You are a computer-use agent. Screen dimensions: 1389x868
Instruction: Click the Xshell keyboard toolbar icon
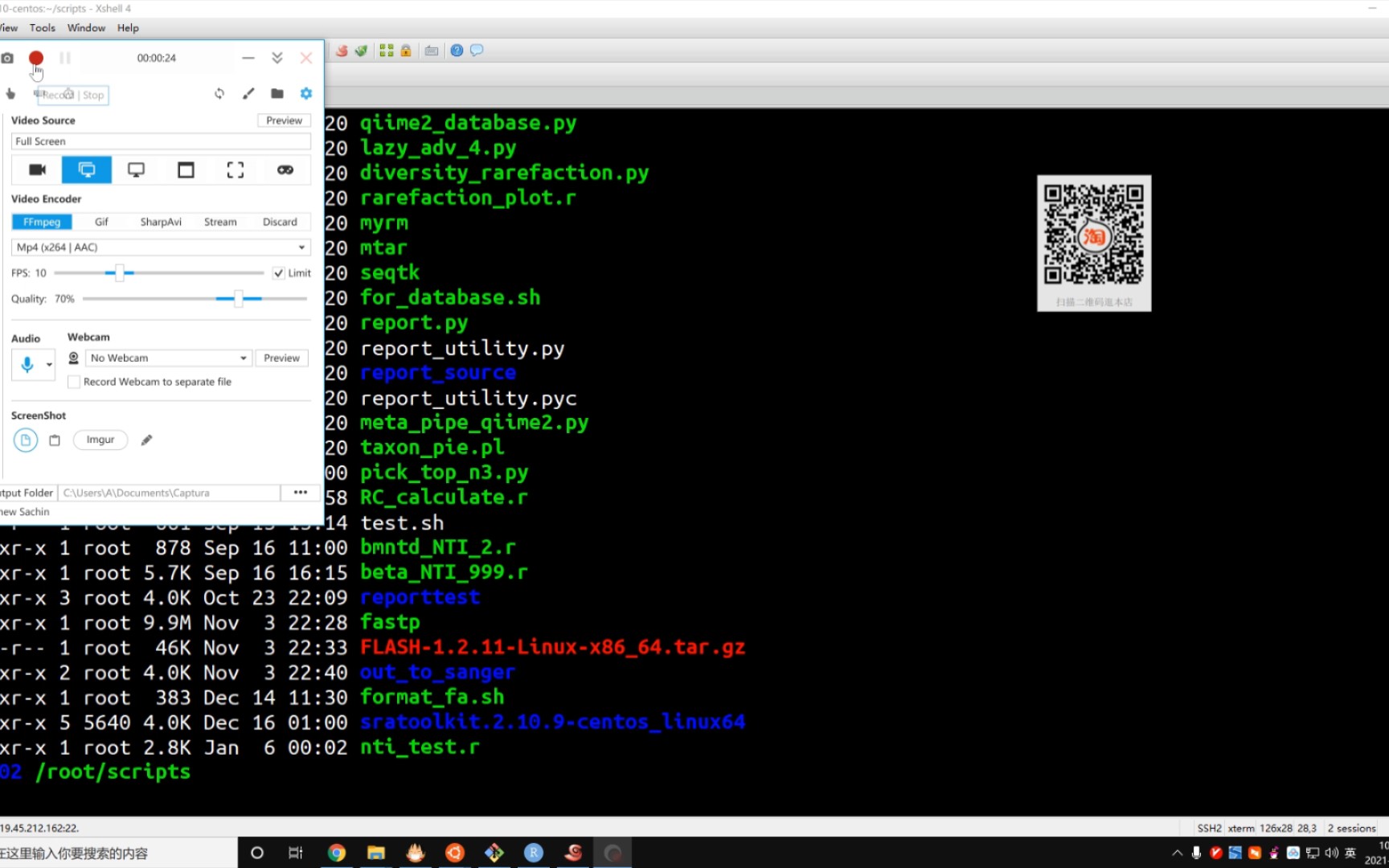(432, 51)
